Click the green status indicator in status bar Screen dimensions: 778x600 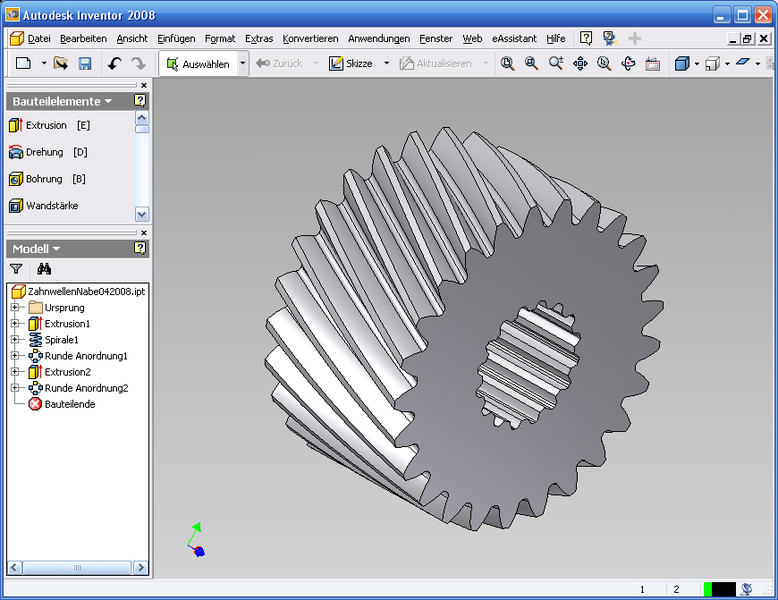click(708, 590)
